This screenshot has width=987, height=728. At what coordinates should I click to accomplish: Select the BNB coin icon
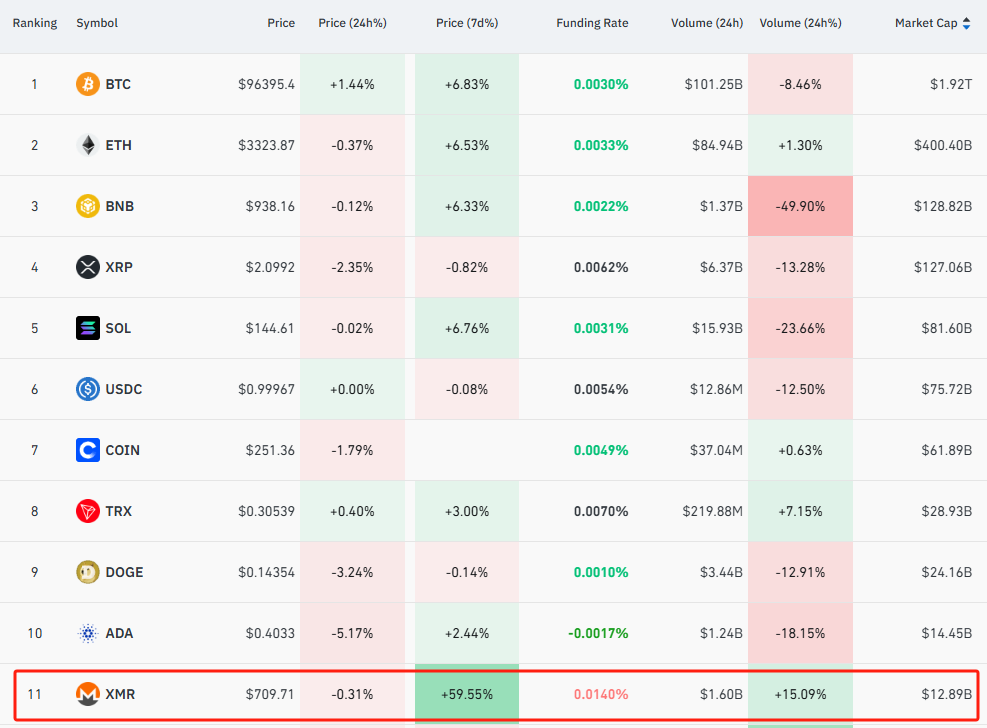click(x=87, y=206)
